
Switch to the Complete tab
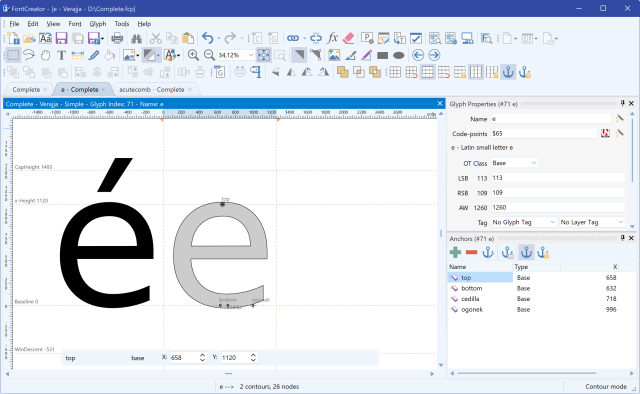(26, 89)
